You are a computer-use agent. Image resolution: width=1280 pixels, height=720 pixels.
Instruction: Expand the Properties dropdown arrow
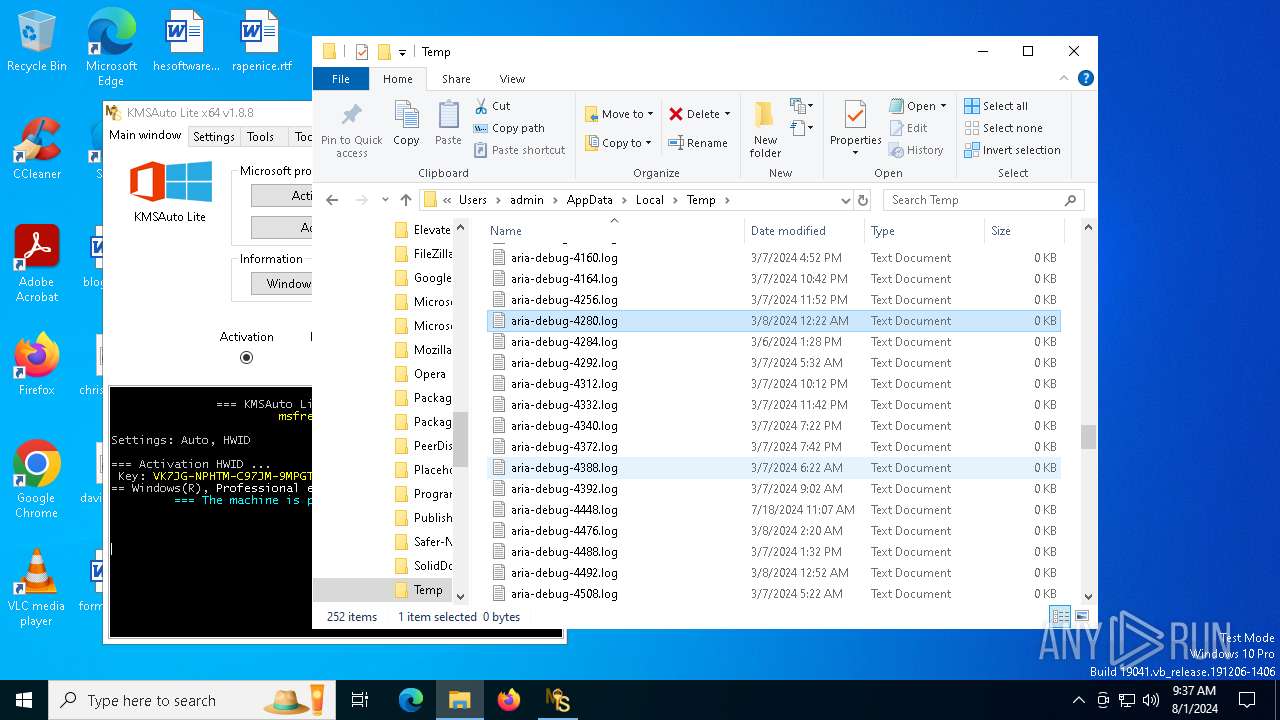click(x=855, y=153)
